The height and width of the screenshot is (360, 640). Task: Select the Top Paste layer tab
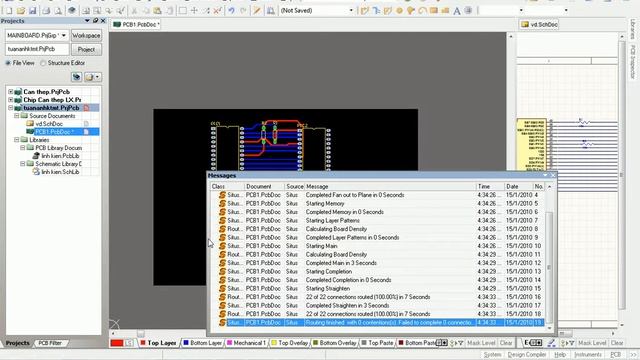point(378,343)
